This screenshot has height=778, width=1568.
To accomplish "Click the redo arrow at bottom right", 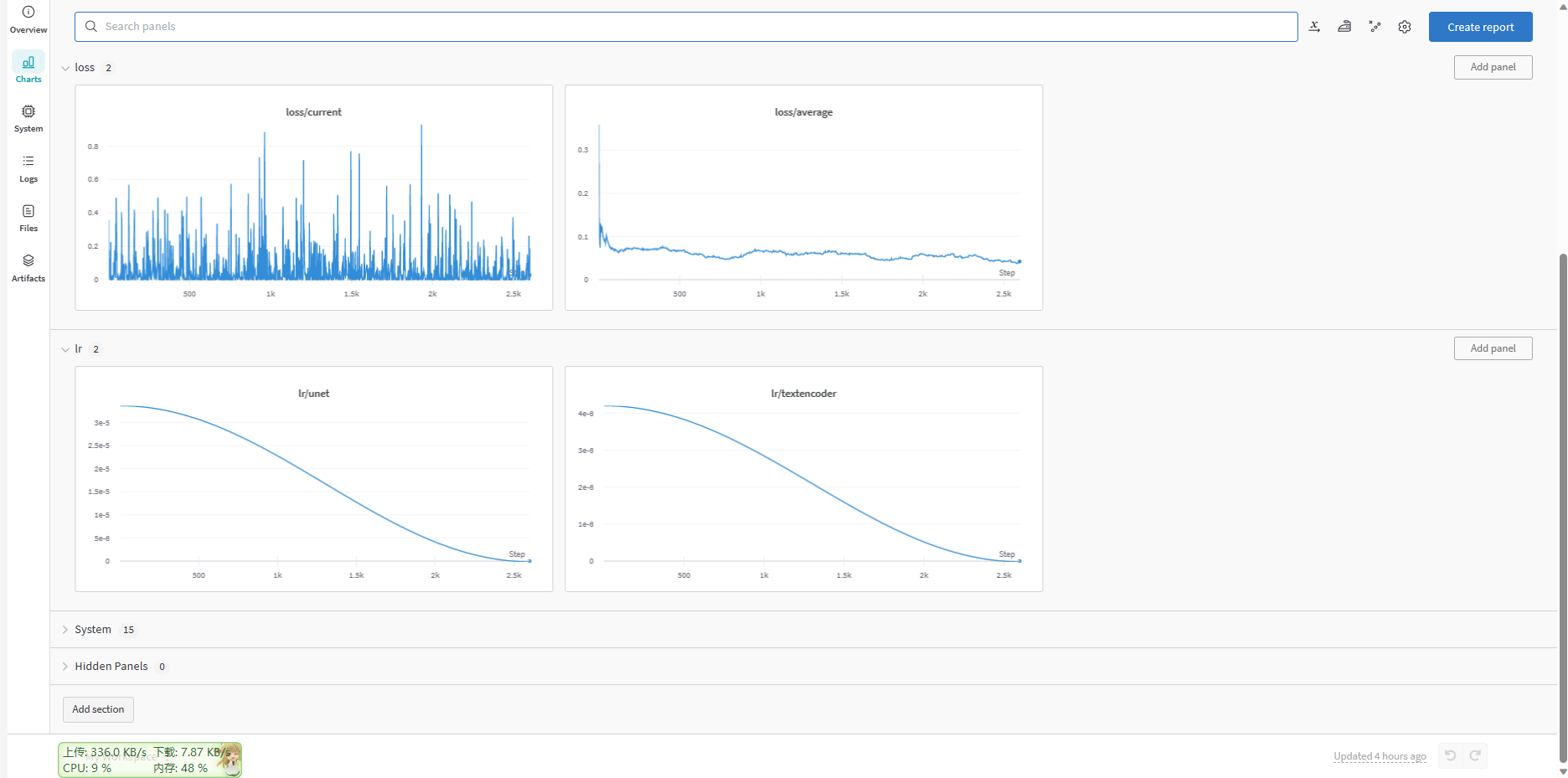I will [1475, 755].
